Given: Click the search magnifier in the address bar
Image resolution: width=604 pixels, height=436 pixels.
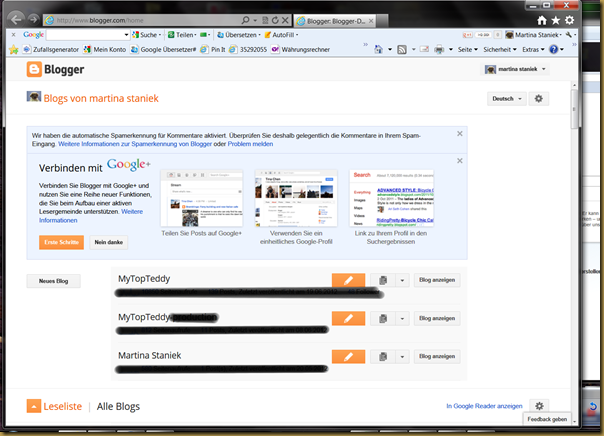Looking at the screenshot, I should point(245,20).
